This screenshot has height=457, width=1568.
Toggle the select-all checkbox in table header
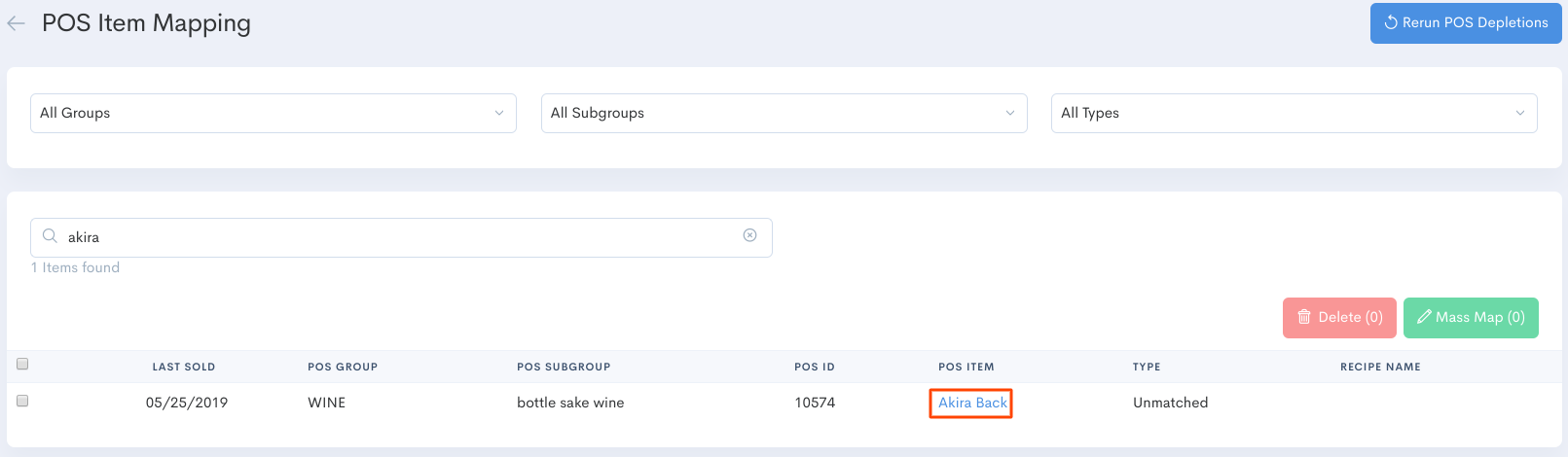(22, 364)
